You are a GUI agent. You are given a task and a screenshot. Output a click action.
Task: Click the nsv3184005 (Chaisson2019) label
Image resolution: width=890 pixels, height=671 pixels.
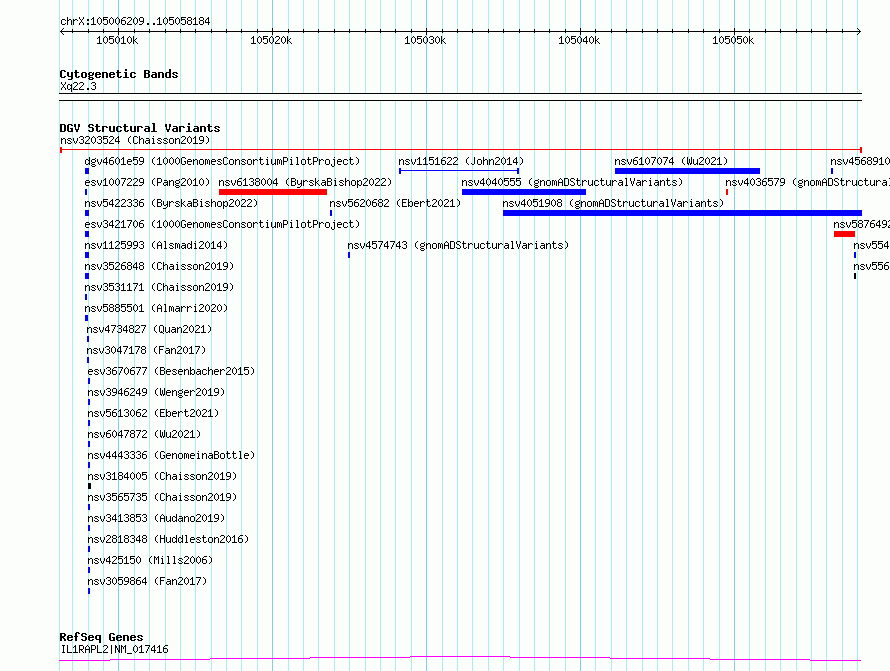coord(162,476)
